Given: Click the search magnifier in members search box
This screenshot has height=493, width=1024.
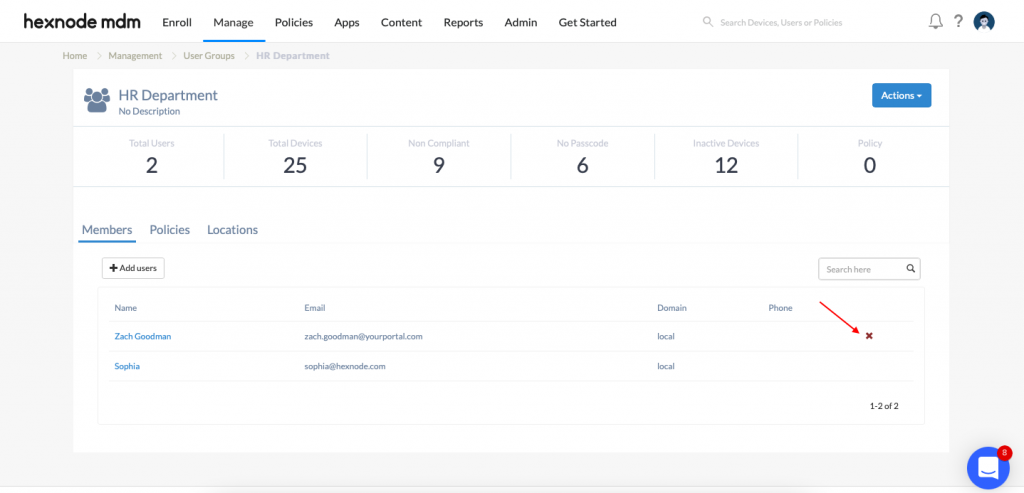Looking at the screenshot, I should click(910, 268).
